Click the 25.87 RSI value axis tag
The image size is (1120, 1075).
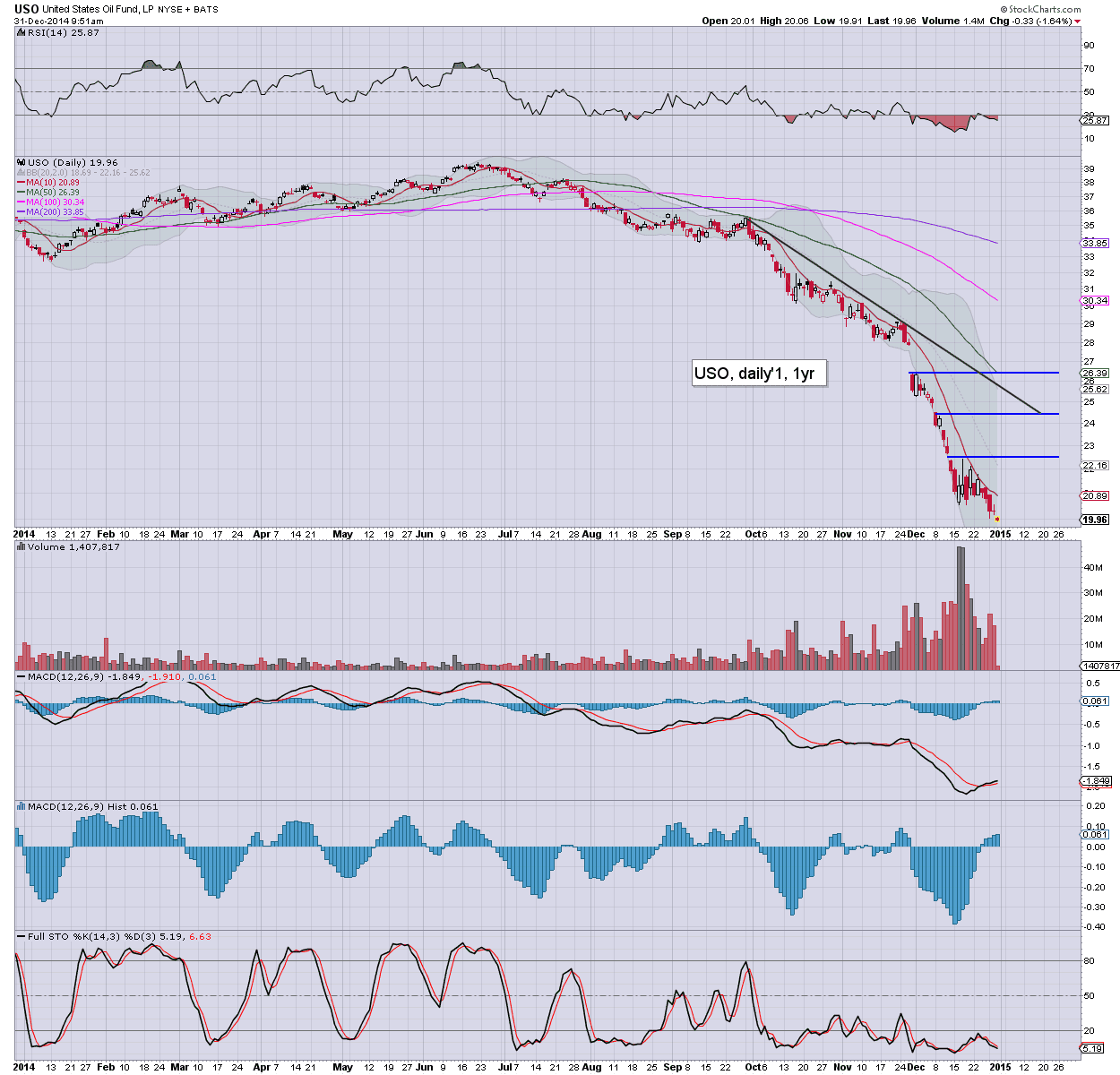pyautogui.click(x=1095, y=120)
